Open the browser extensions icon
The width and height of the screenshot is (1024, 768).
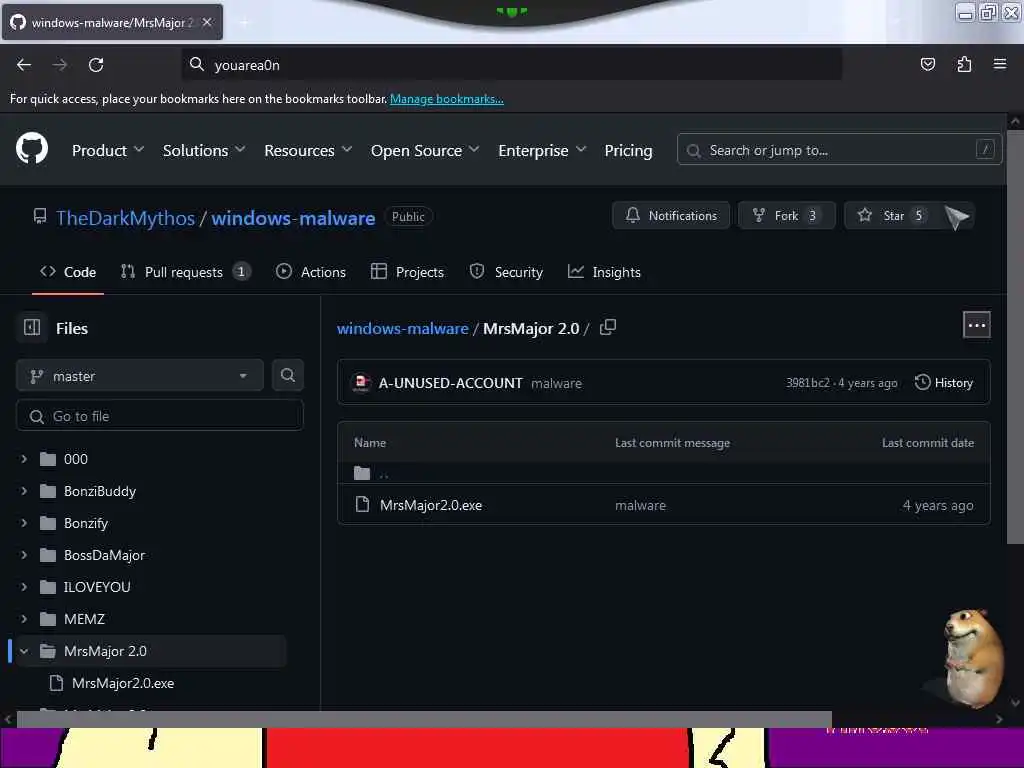(964, 64)
